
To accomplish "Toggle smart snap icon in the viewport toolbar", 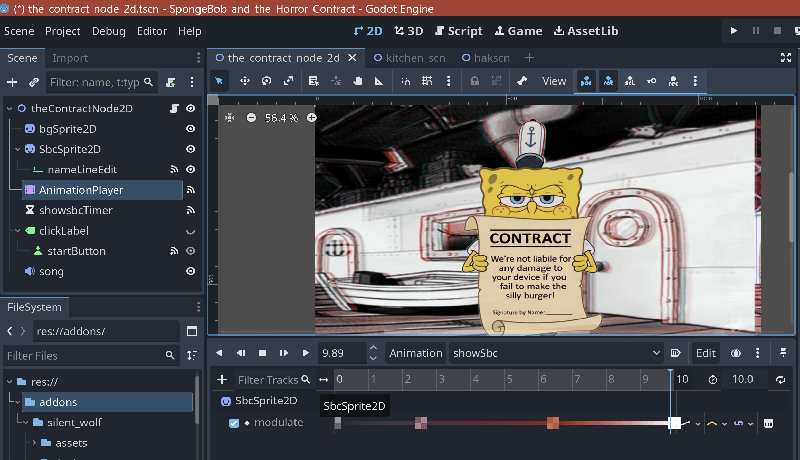I will click(406, 81).
